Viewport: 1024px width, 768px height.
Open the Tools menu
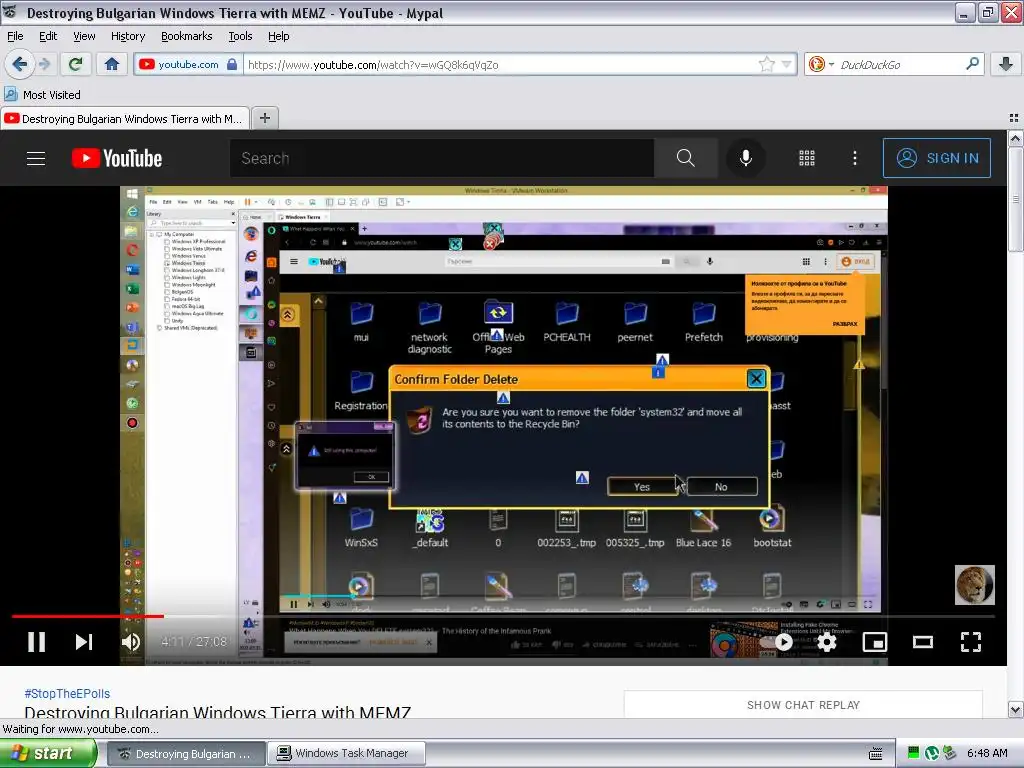point(240,36)
